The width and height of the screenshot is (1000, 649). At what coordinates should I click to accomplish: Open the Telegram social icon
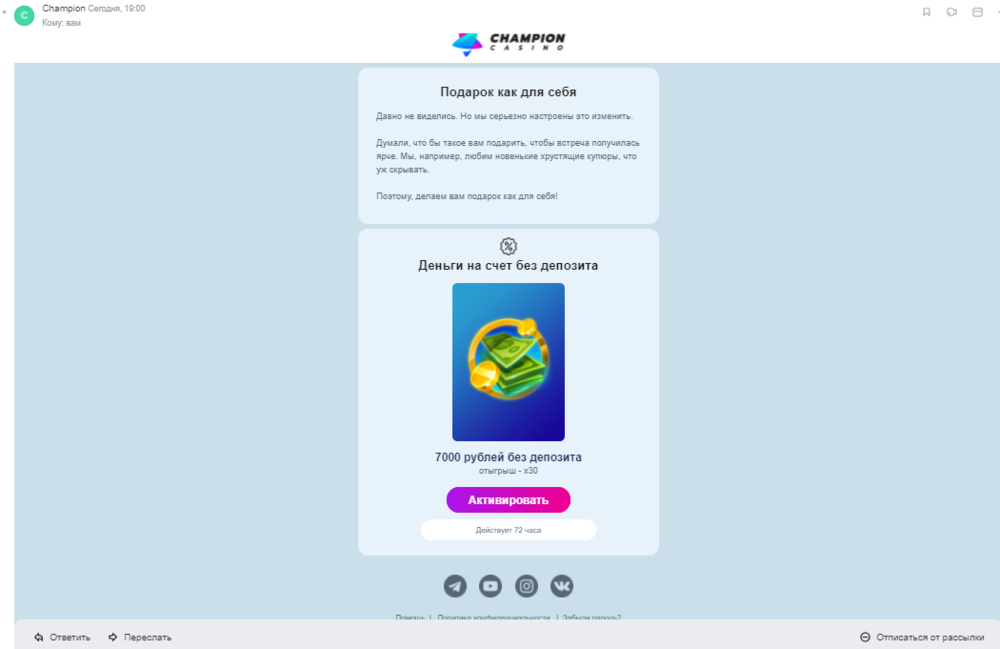coord(455,586)
